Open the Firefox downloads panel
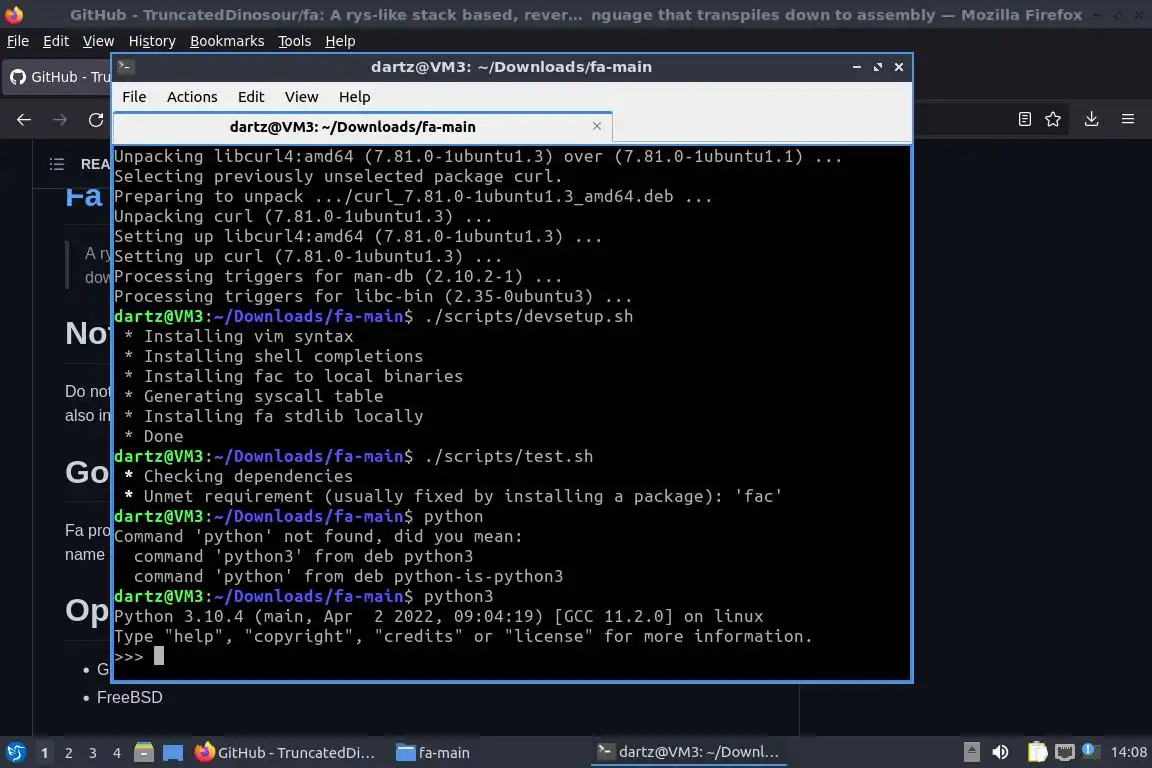Viewport: 1152px width, 768px height. [1092, 119]
